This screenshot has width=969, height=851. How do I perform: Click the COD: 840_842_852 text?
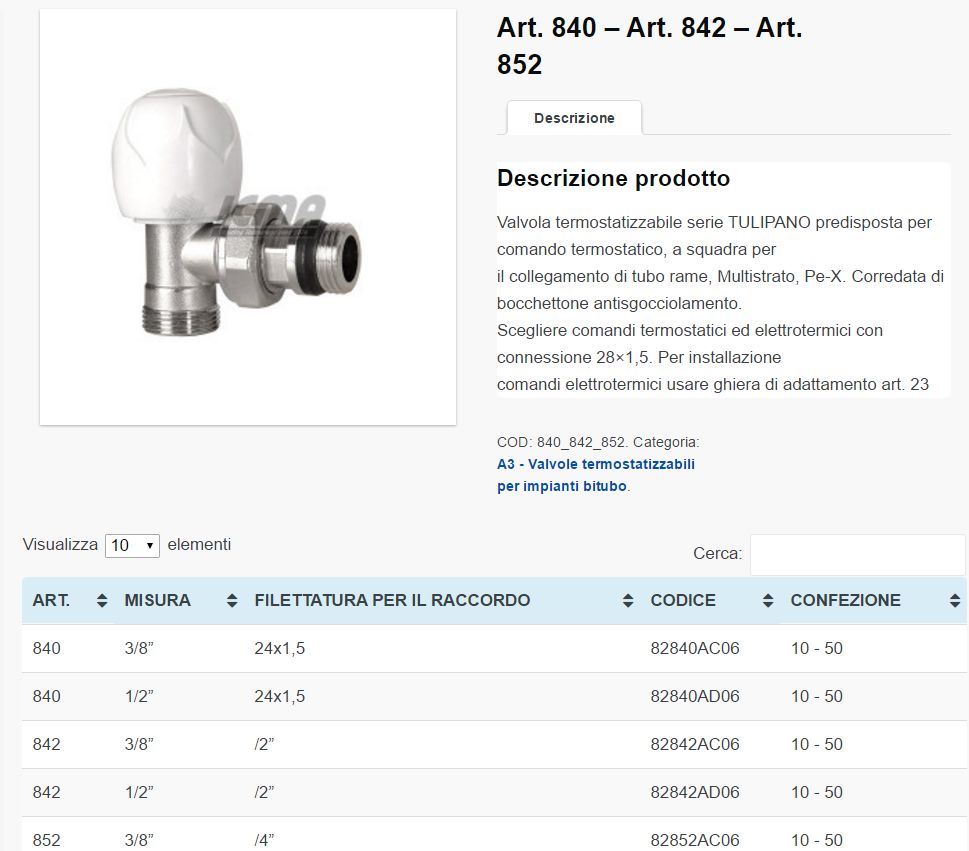tap(562, 442)
